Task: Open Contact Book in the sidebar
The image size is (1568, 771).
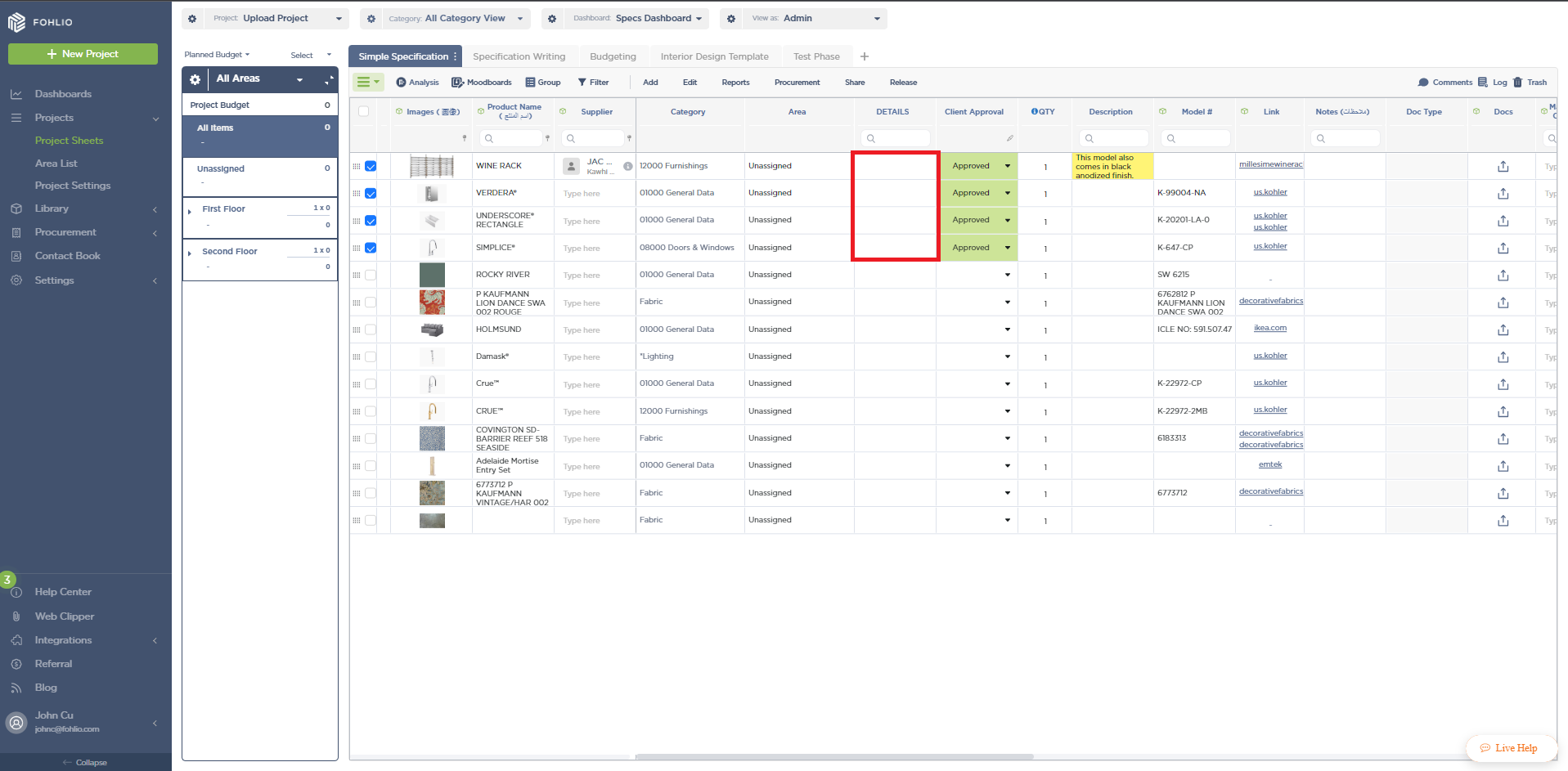Action: pos(67,256)
